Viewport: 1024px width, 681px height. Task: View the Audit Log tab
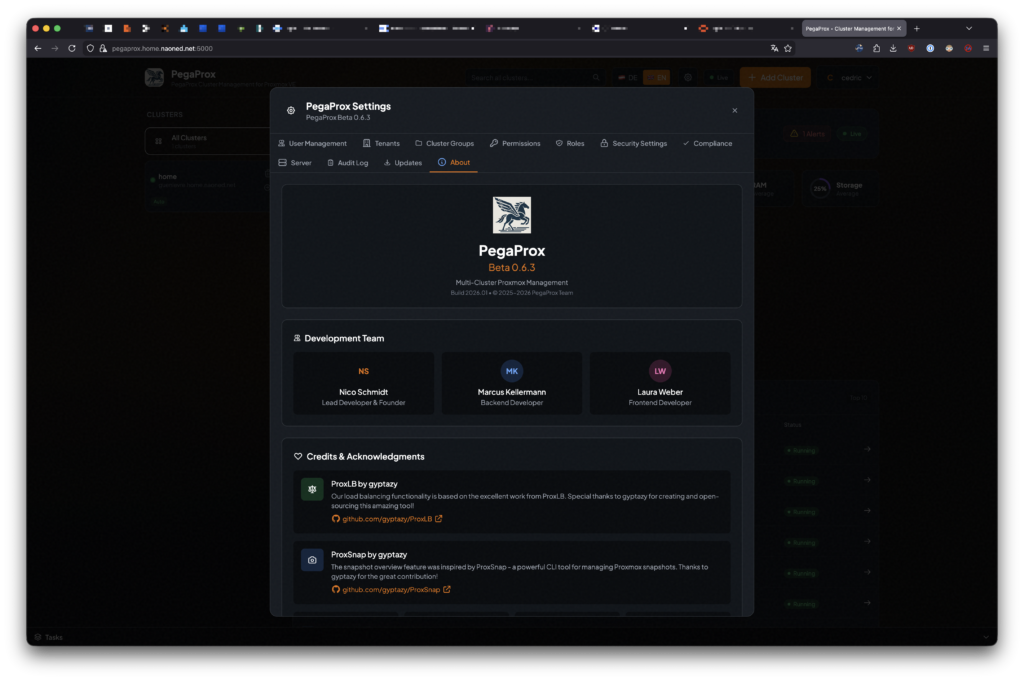[347, 162]
